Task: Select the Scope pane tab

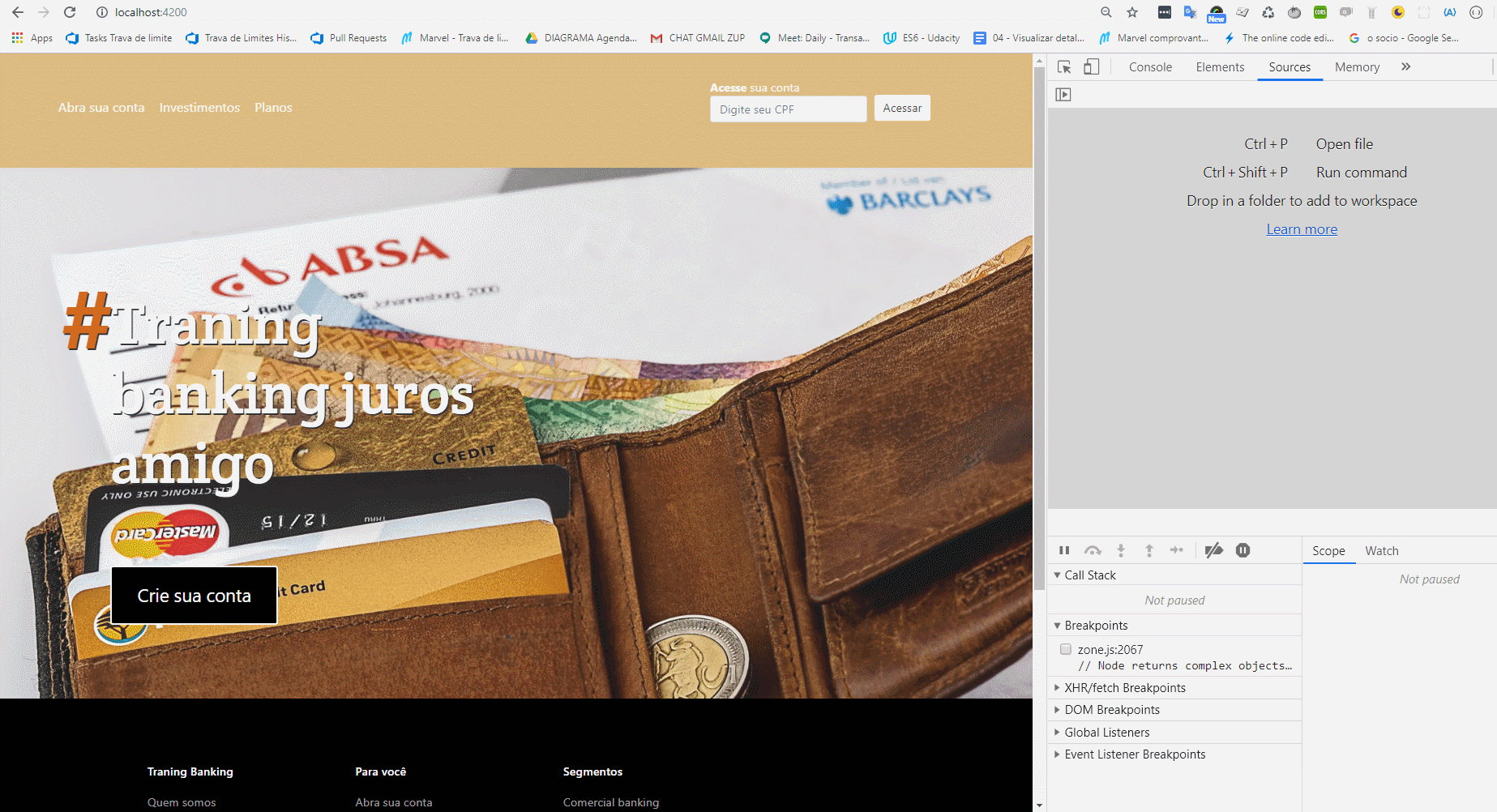Action: coord(1328,551)
